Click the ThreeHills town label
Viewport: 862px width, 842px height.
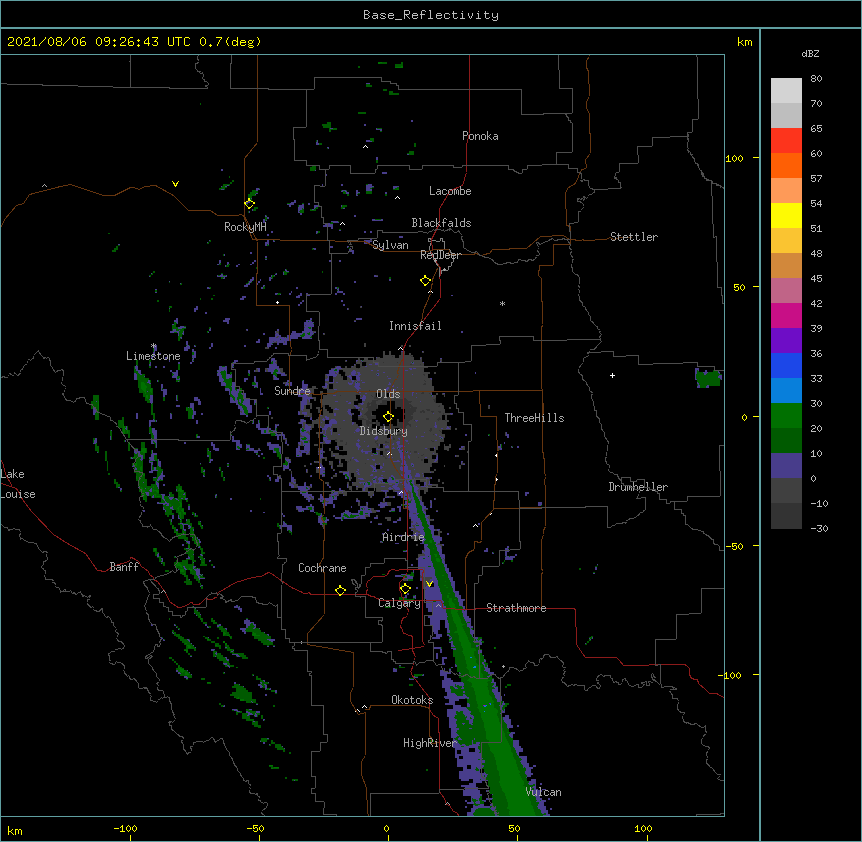click(x=534, y=418)
